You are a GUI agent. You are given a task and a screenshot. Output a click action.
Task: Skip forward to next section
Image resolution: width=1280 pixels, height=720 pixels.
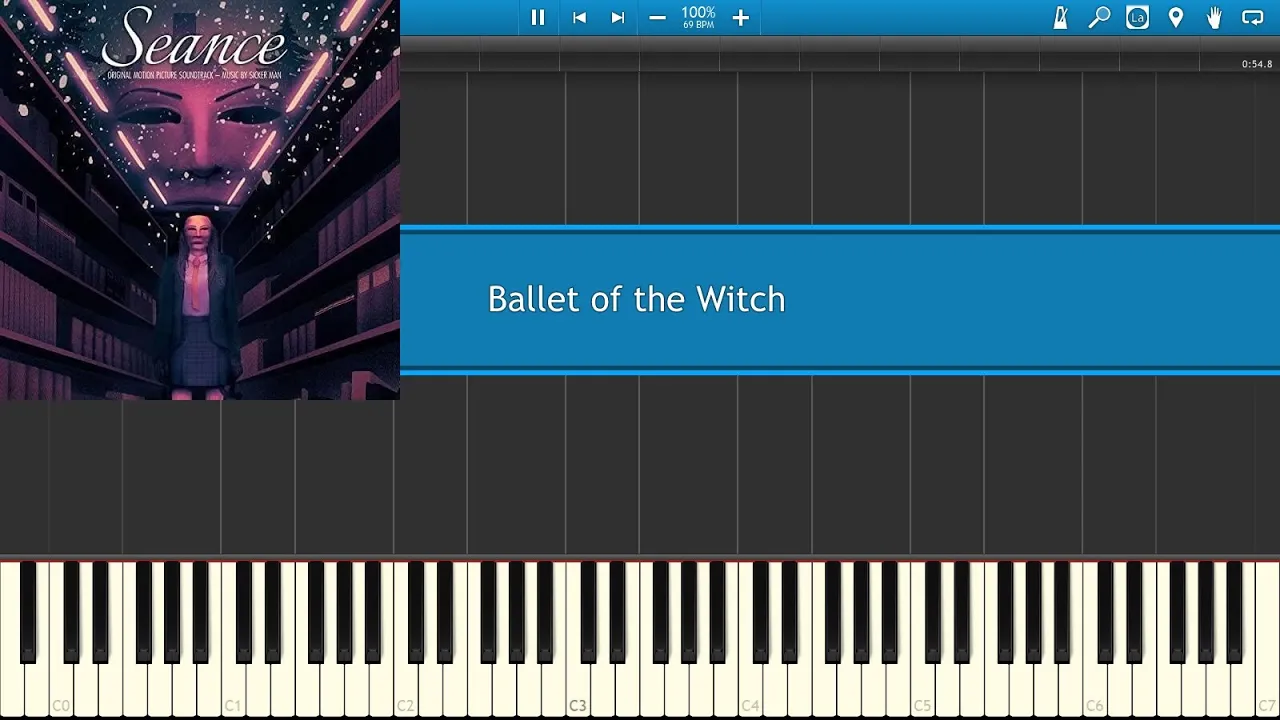click(618, 17)
